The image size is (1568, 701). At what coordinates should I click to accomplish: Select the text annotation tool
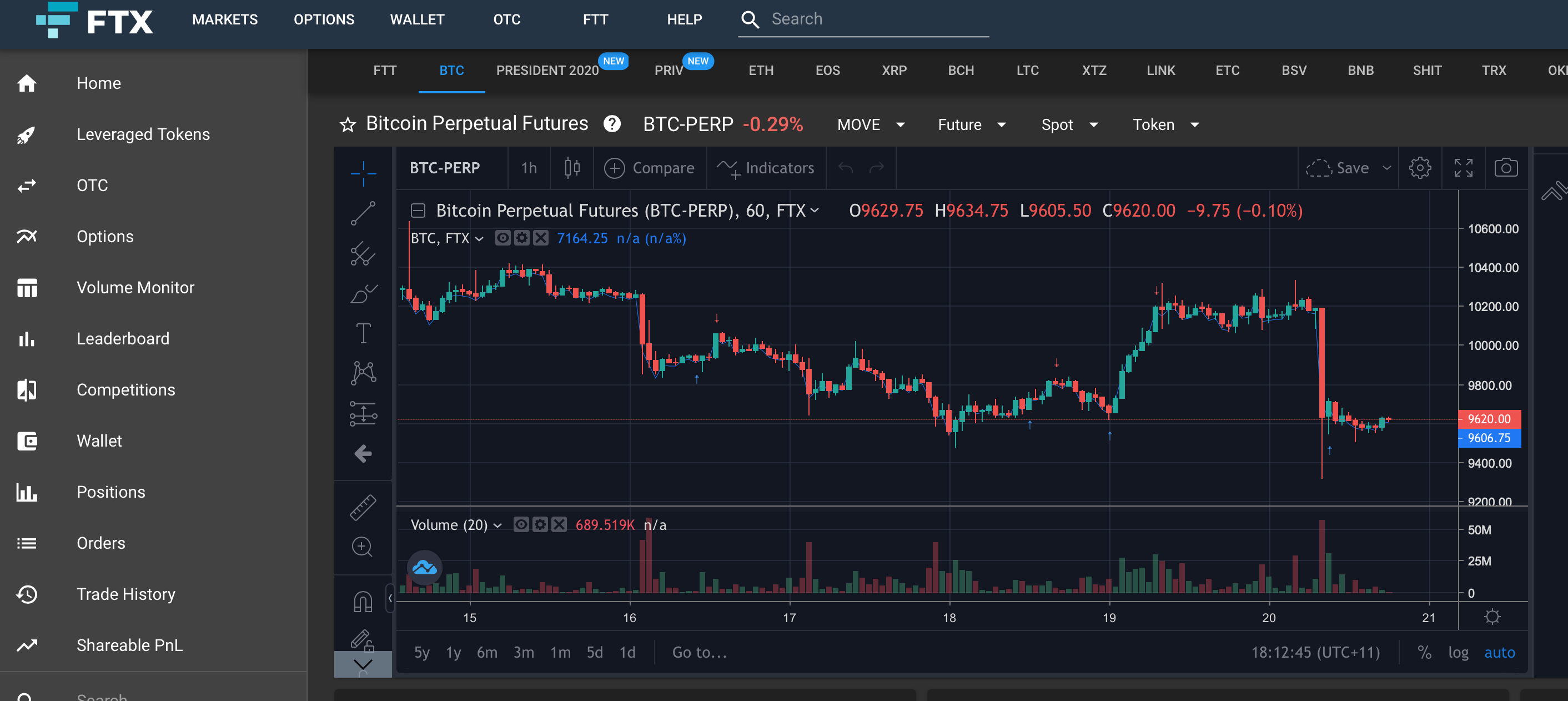363,333
